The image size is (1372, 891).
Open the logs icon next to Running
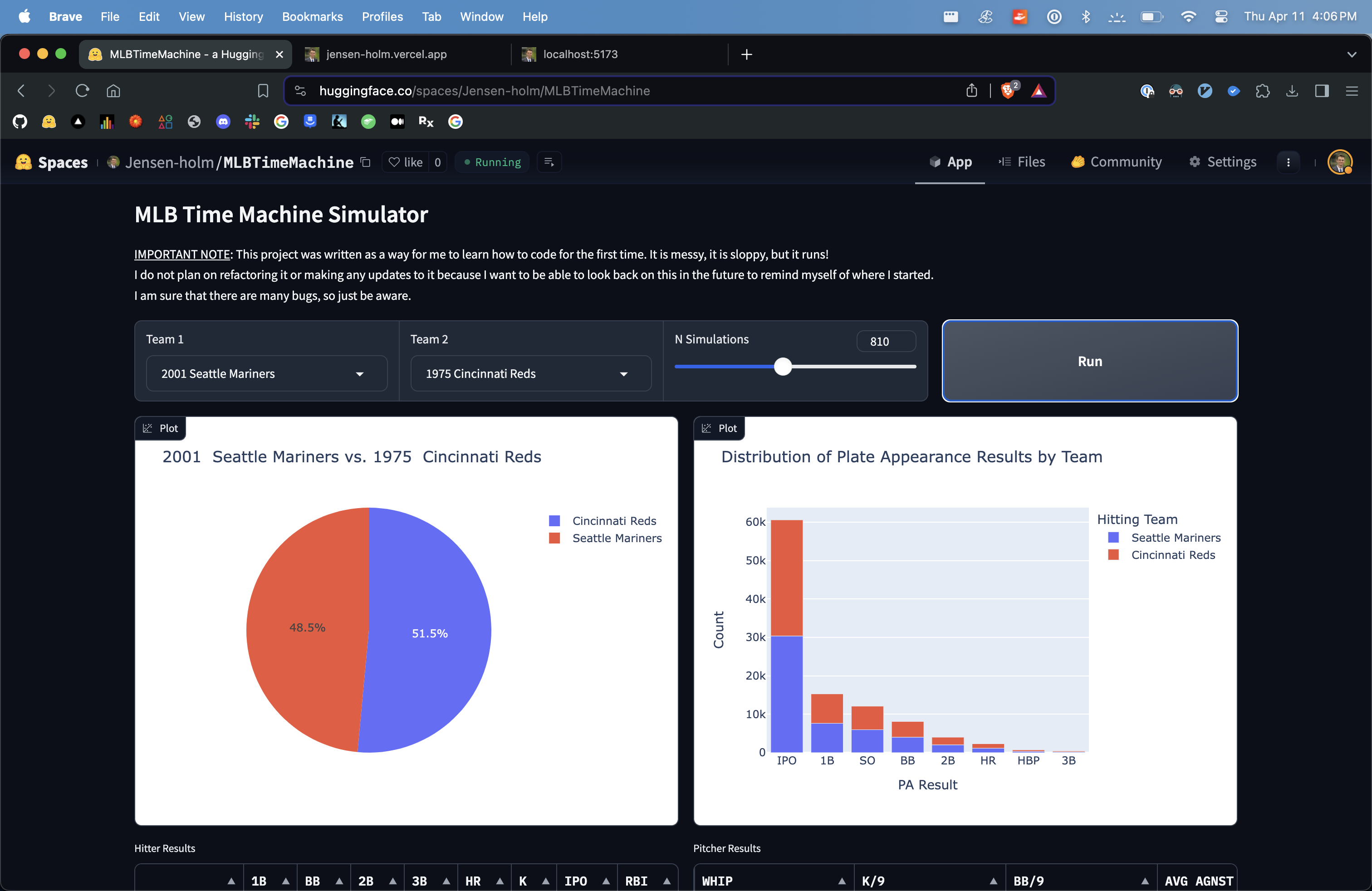coord(549,162)
